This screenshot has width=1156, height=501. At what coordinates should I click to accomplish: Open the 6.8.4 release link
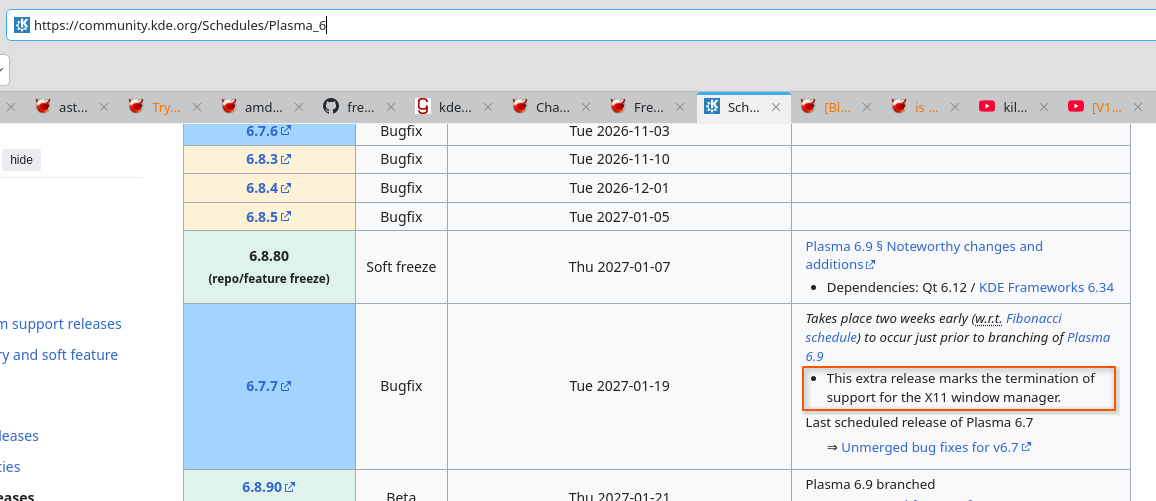(268, 188)
